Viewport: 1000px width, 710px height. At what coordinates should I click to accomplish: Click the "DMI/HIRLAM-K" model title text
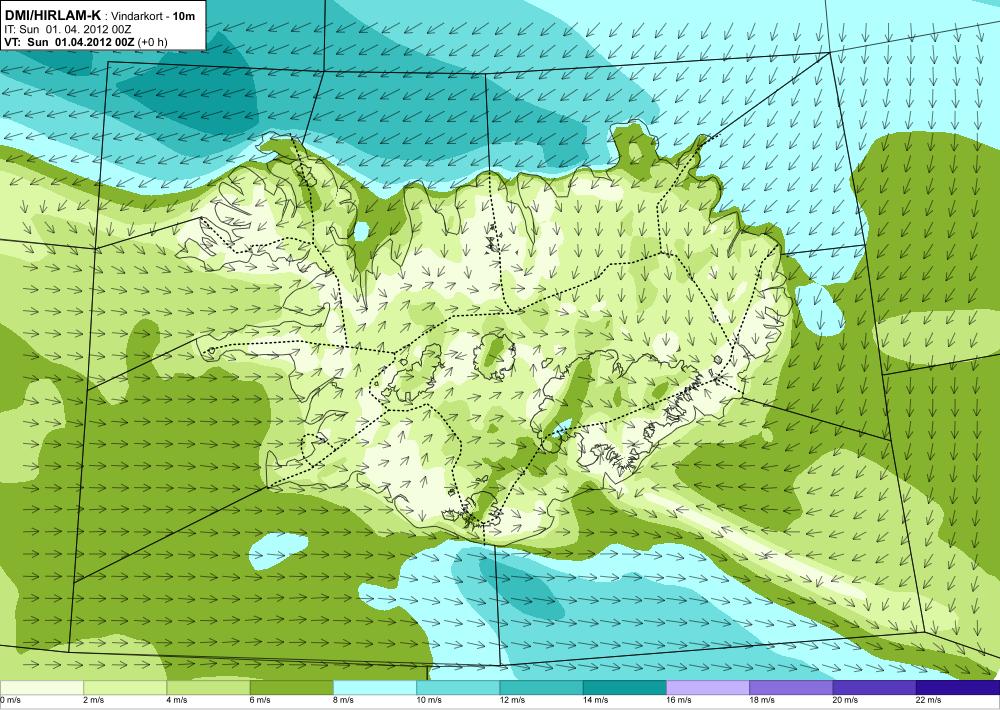pos(52,15)
